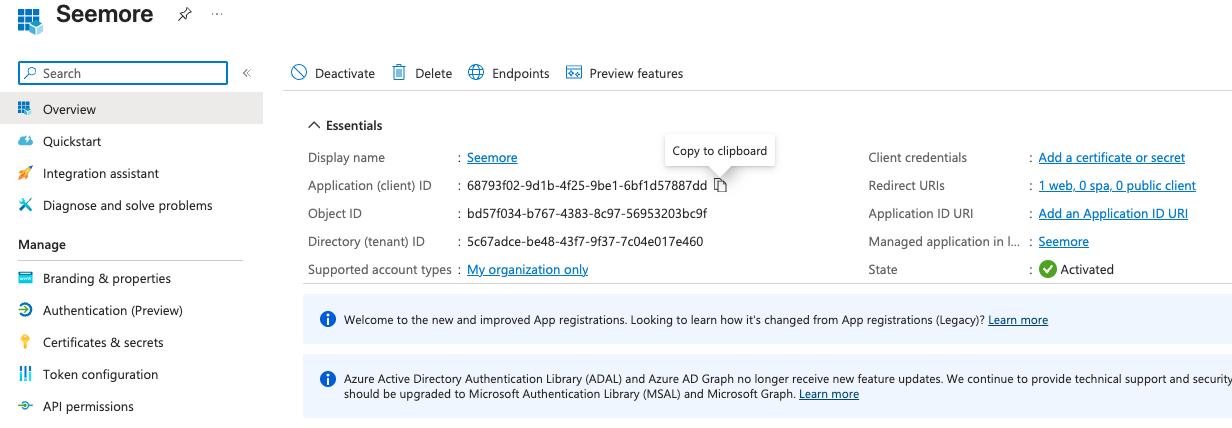The image size is (1232, 428).
Task: Open the redirect URIs link
Action: (x=1117, y=185)
